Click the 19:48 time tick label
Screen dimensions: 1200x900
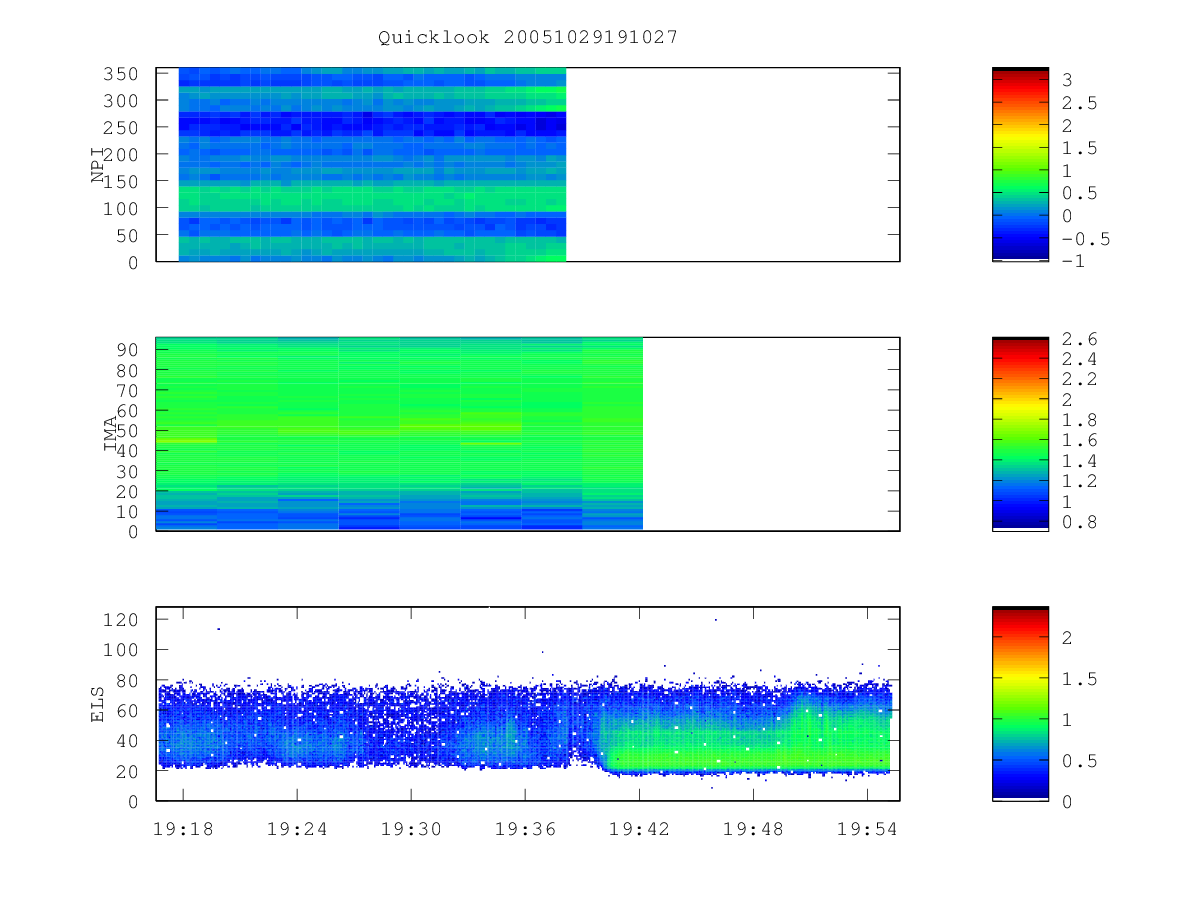click(x=753, y=828)
